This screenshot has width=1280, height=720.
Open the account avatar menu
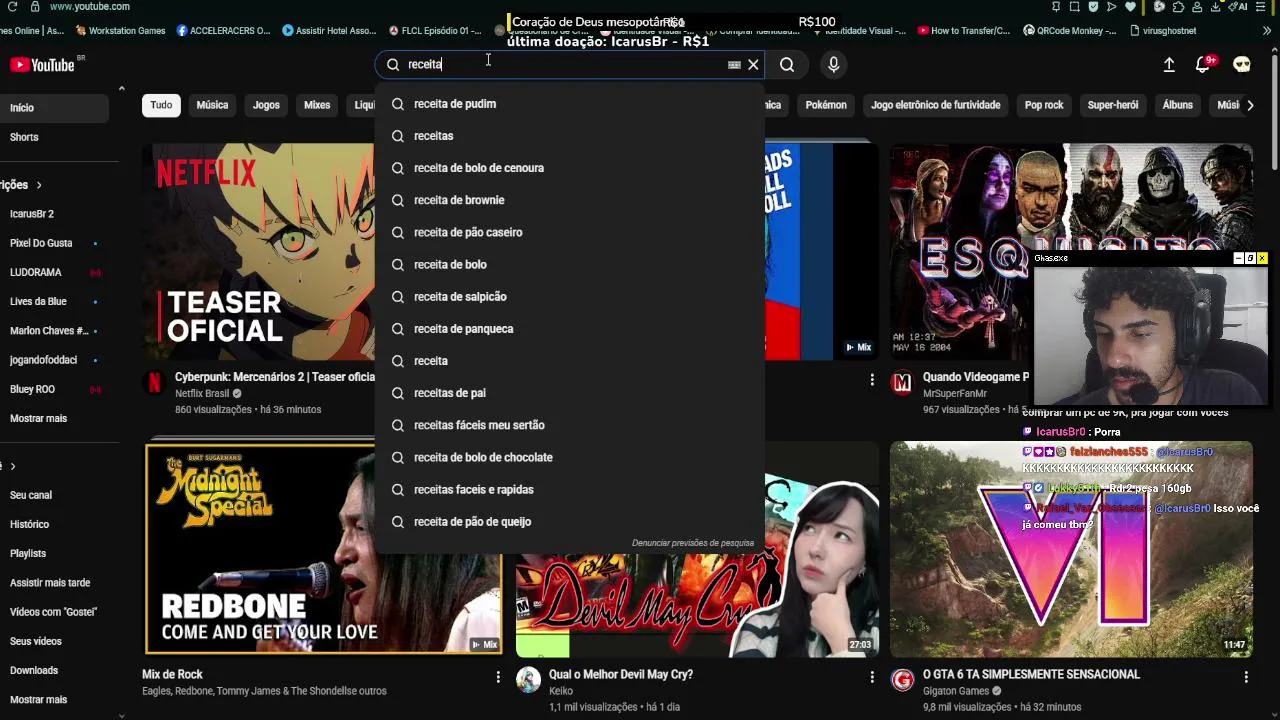click(x=1242, y=65)
